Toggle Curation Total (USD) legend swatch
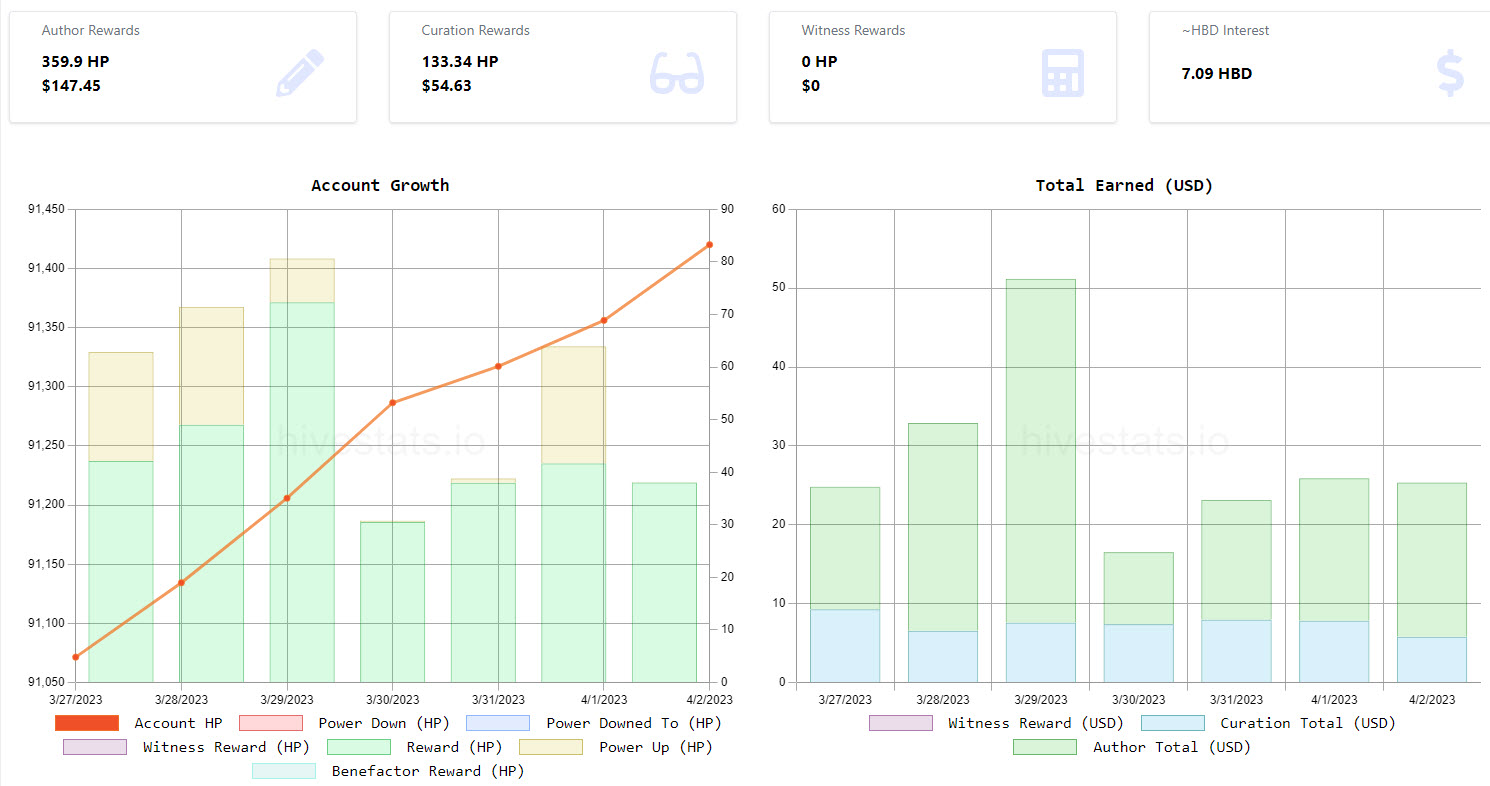 click(1172, 723)
